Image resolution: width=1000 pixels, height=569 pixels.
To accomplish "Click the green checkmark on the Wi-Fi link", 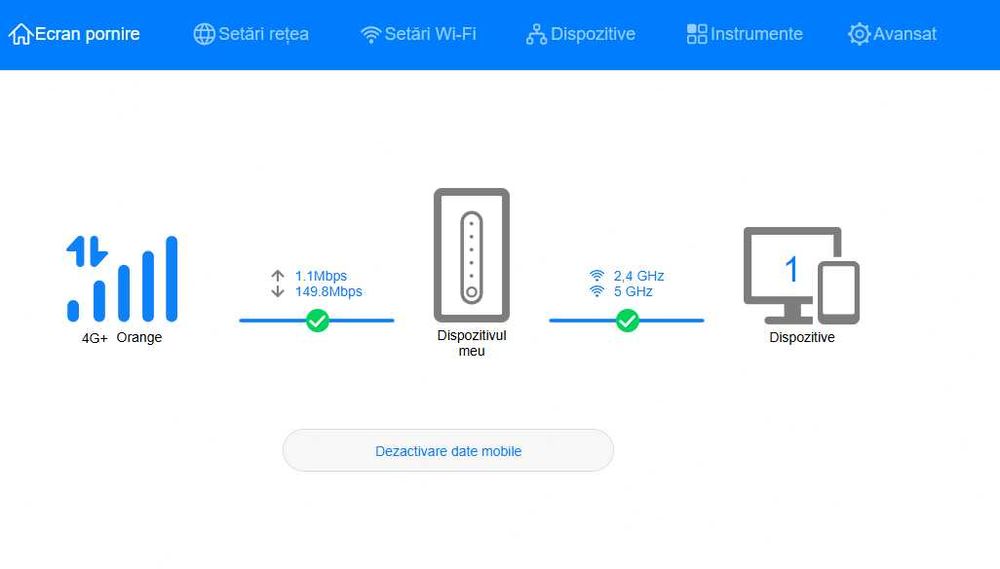I will click(x=627, y=320).
